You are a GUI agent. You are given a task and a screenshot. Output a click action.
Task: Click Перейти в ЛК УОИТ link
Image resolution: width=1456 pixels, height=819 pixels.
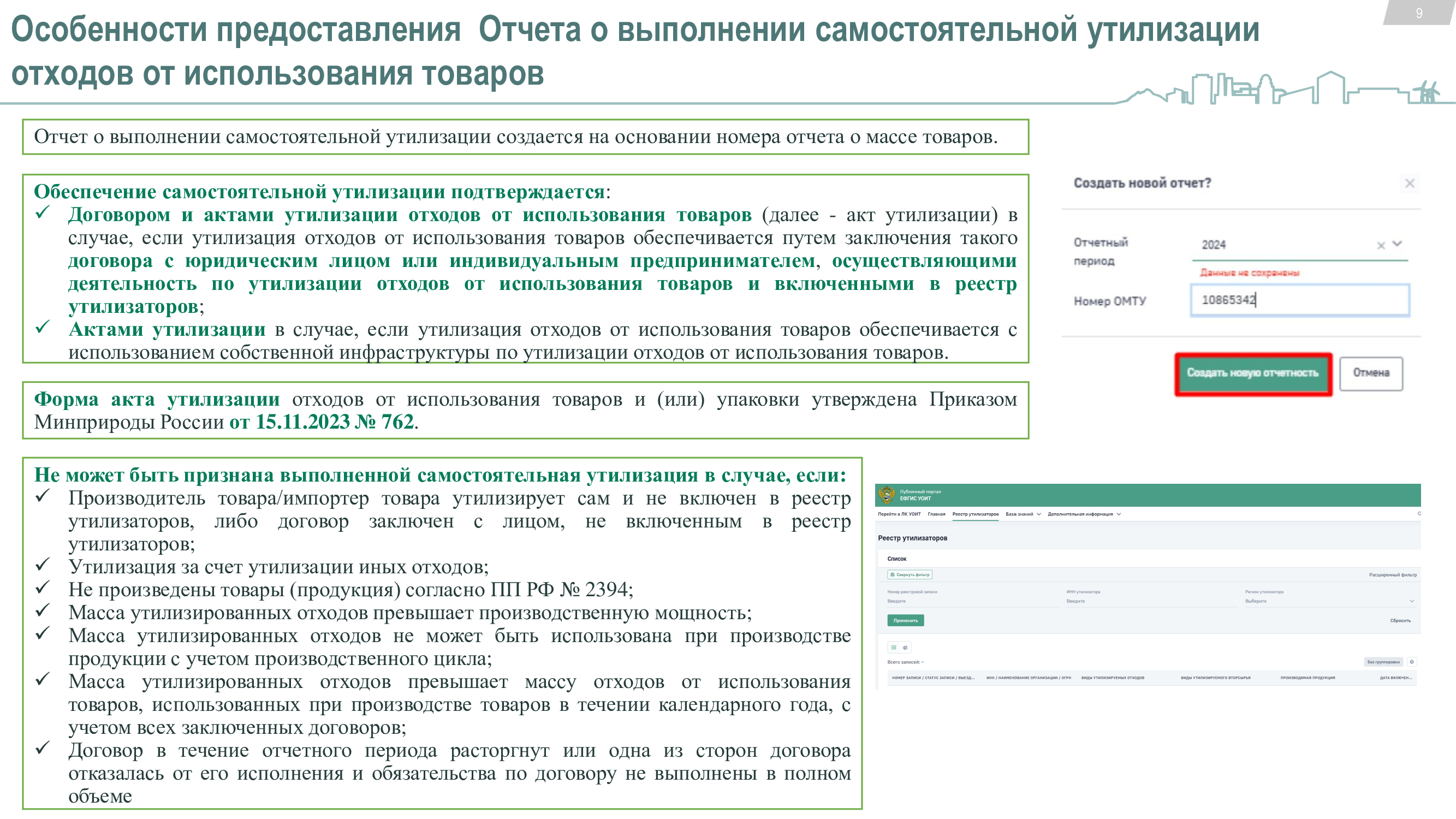(x=899, y=514)
